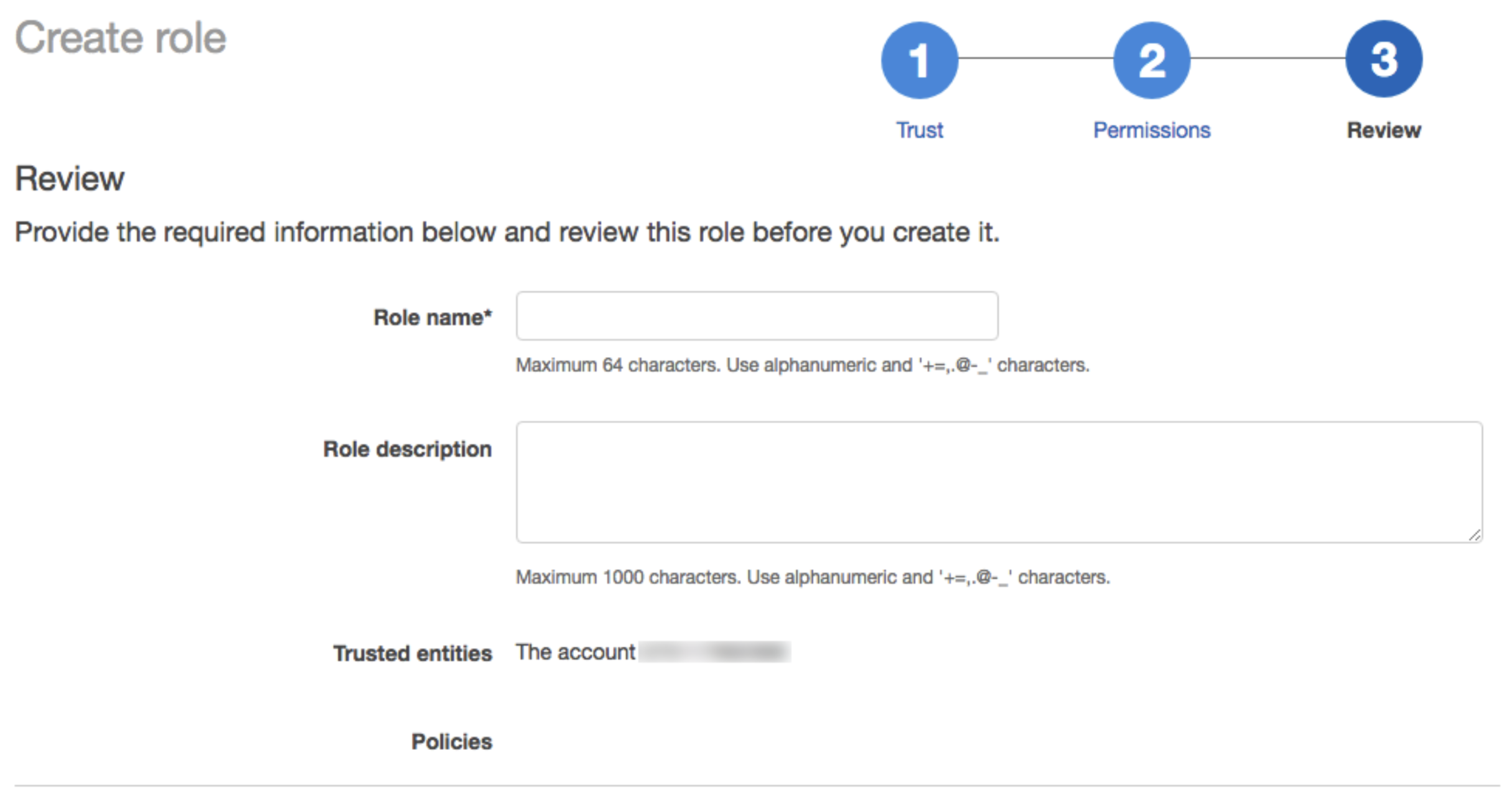This screenshot has width=1512, height=806.
Task: Click the Review section heading
Action: pyautogui.click(x=70, y=179)
